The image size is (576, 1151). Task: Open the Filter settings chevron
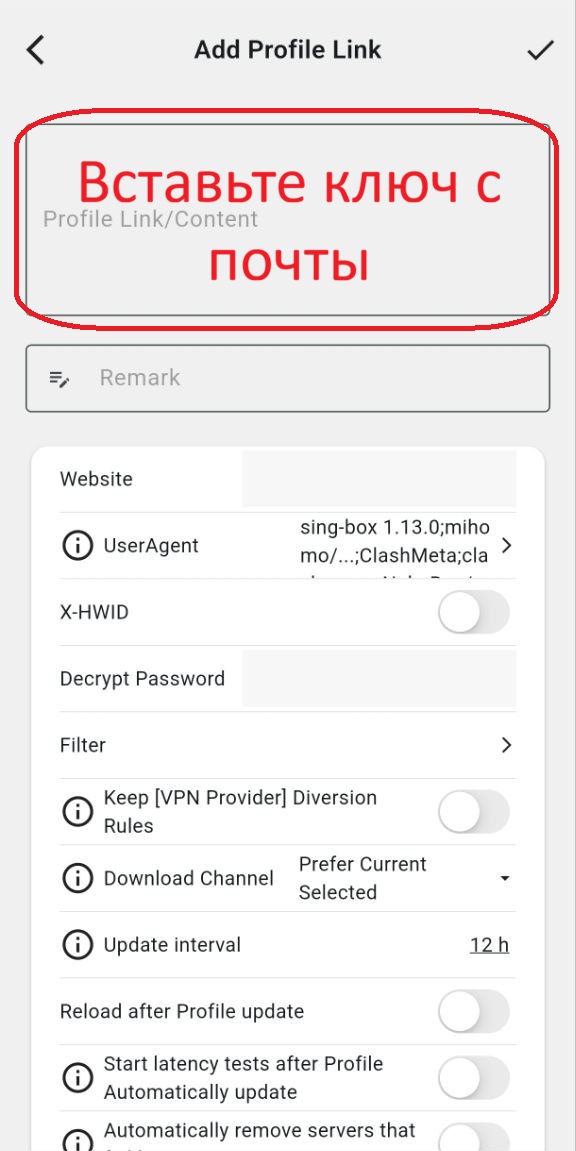[x=506, y=745]
